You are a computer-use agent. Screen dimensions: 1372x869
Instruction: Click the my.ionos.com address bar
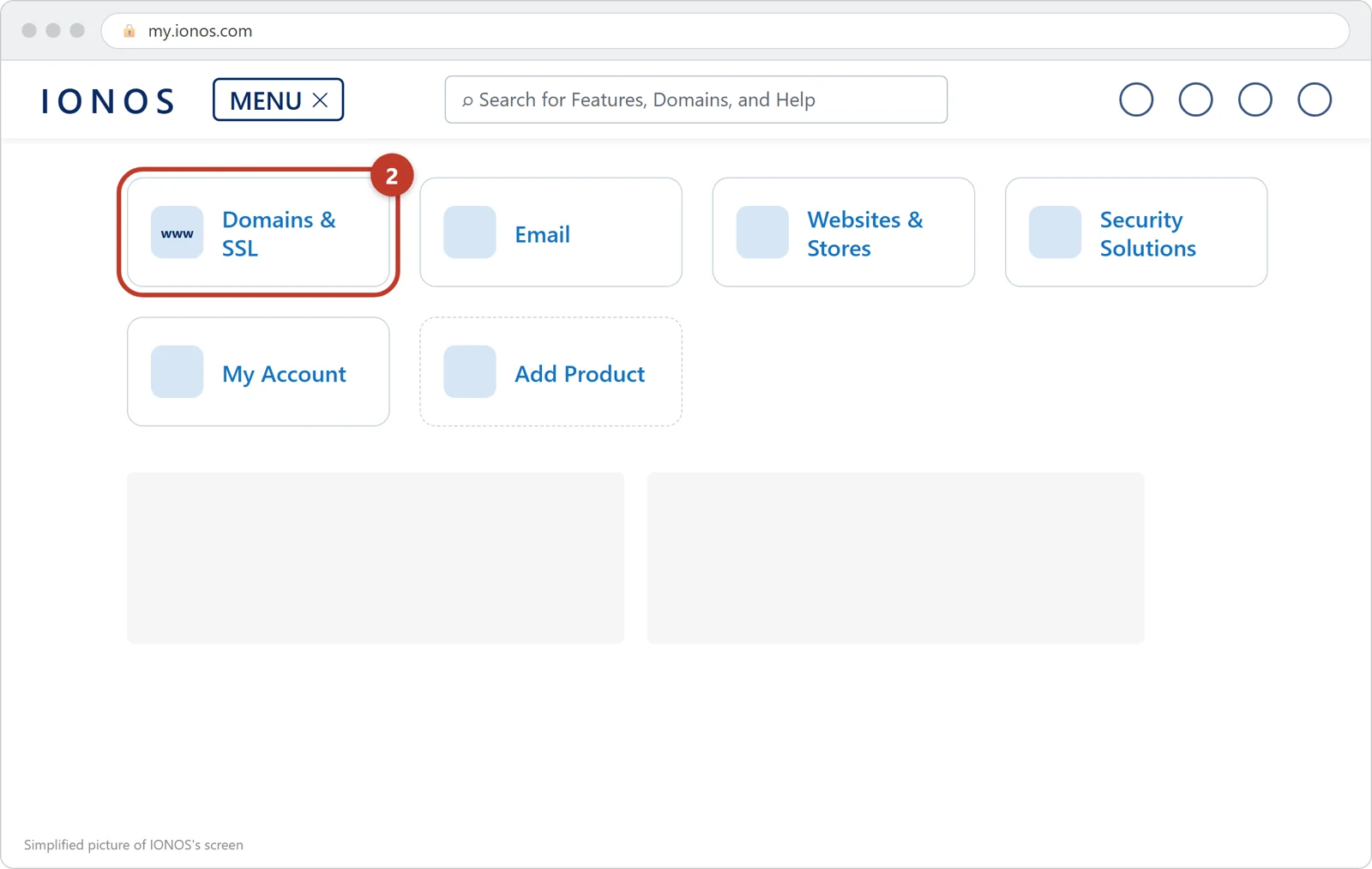coord(725,31)
